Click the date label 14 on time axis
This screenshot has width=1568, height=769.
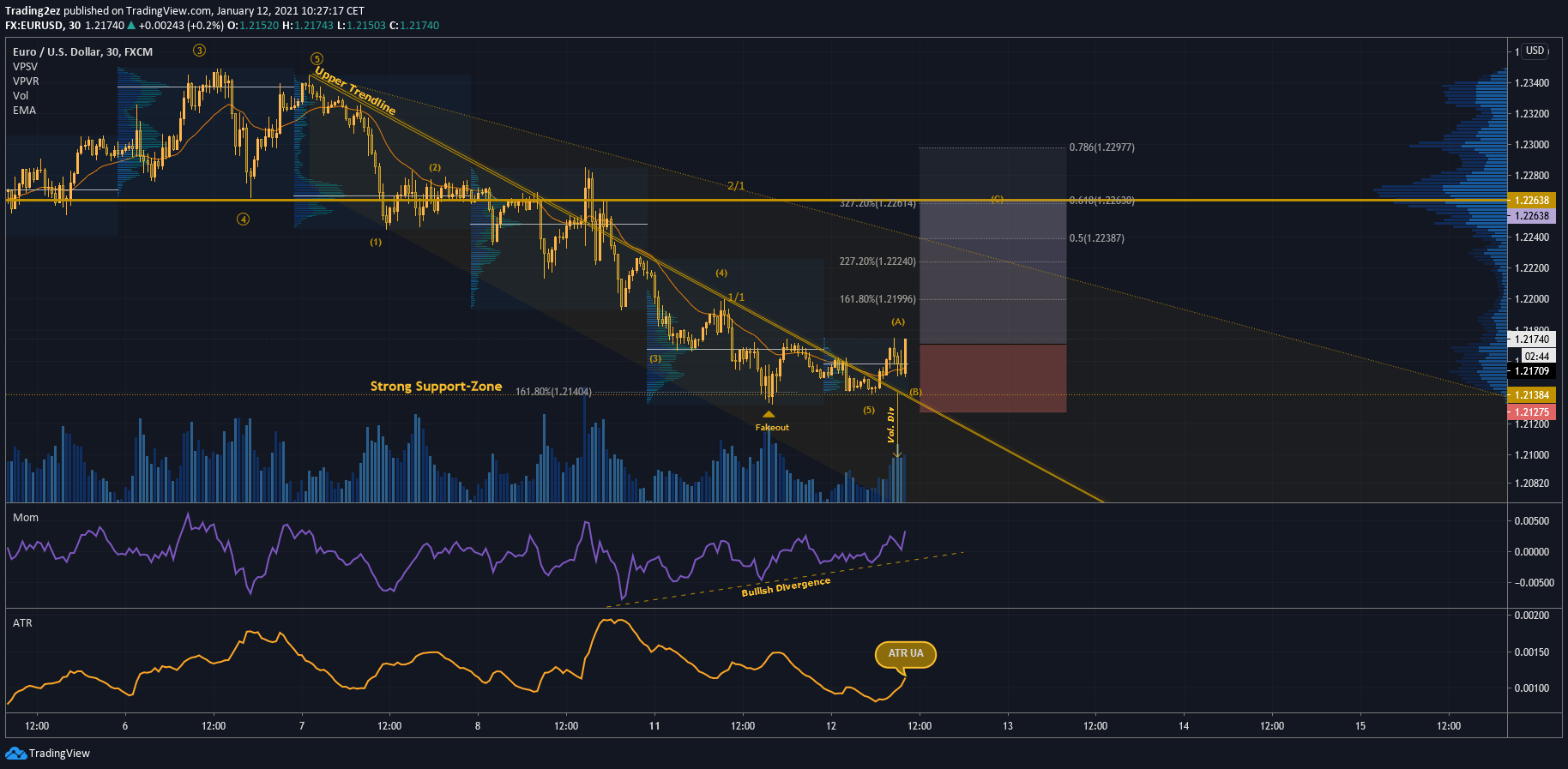click(1184, 726)
